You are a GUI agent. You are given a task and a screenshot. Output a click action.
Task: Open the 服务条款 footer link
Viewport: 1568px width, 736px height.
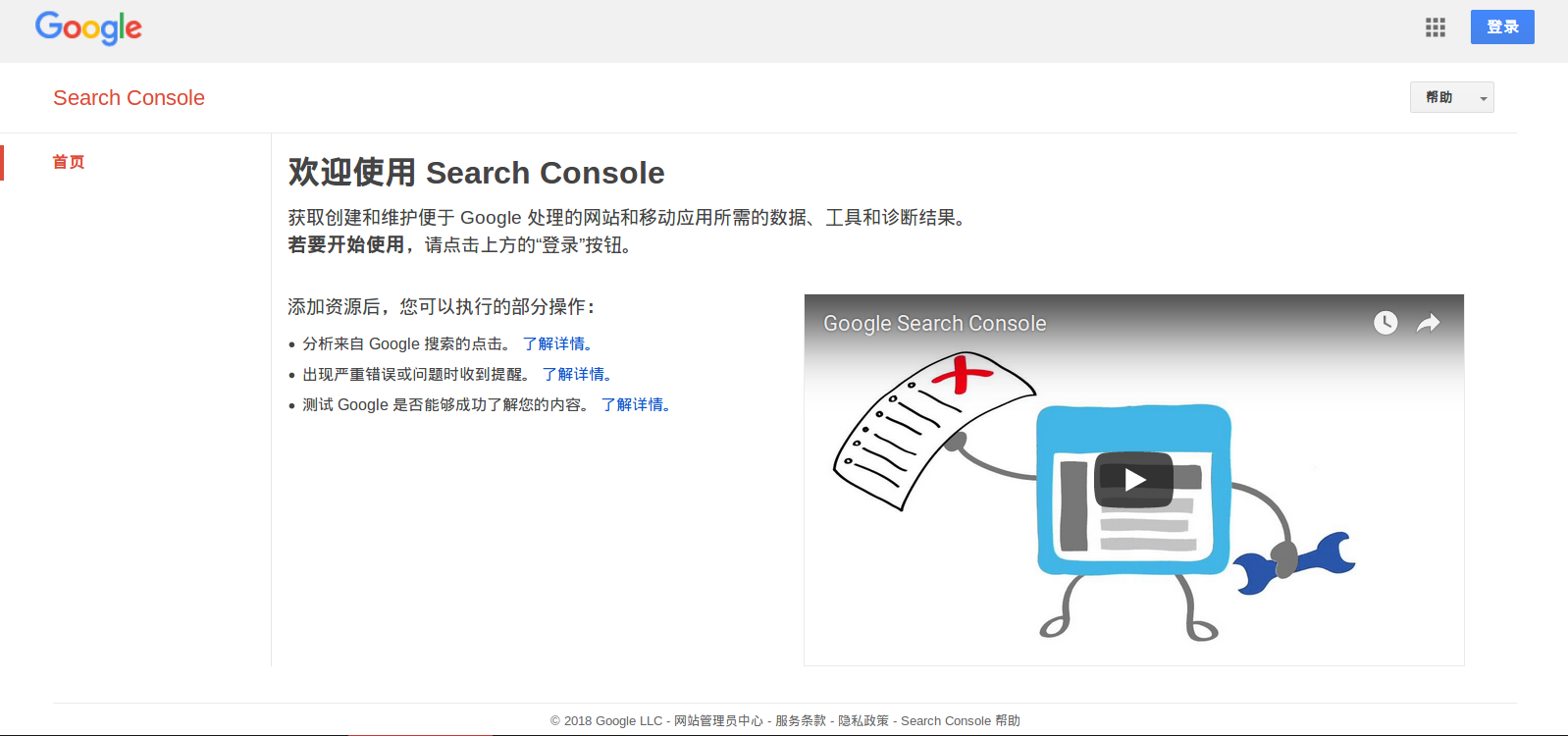click(x=801, y=720)
